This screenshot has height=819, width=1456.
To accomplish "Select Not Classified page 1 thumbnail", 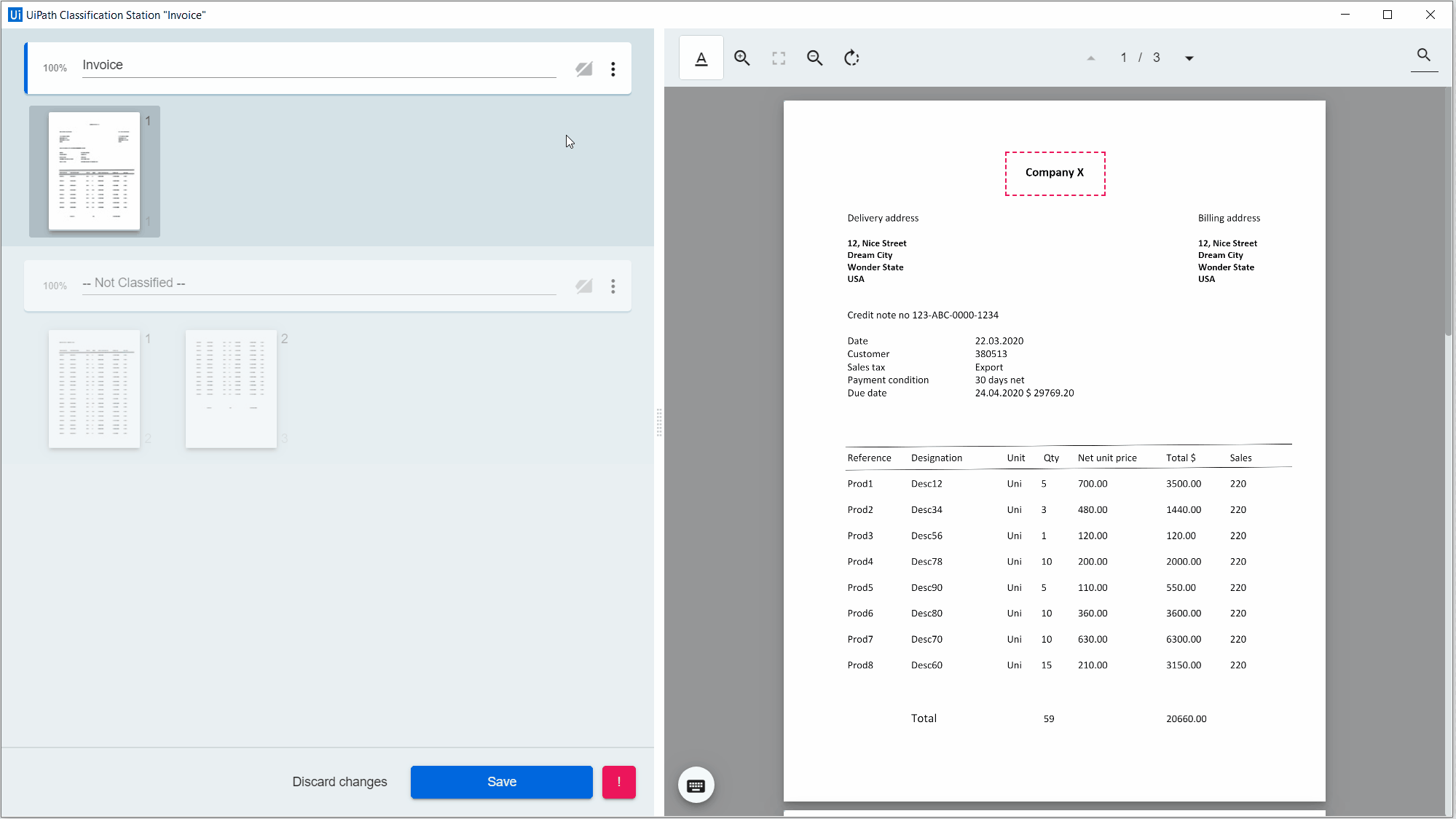I will point(94,389).
